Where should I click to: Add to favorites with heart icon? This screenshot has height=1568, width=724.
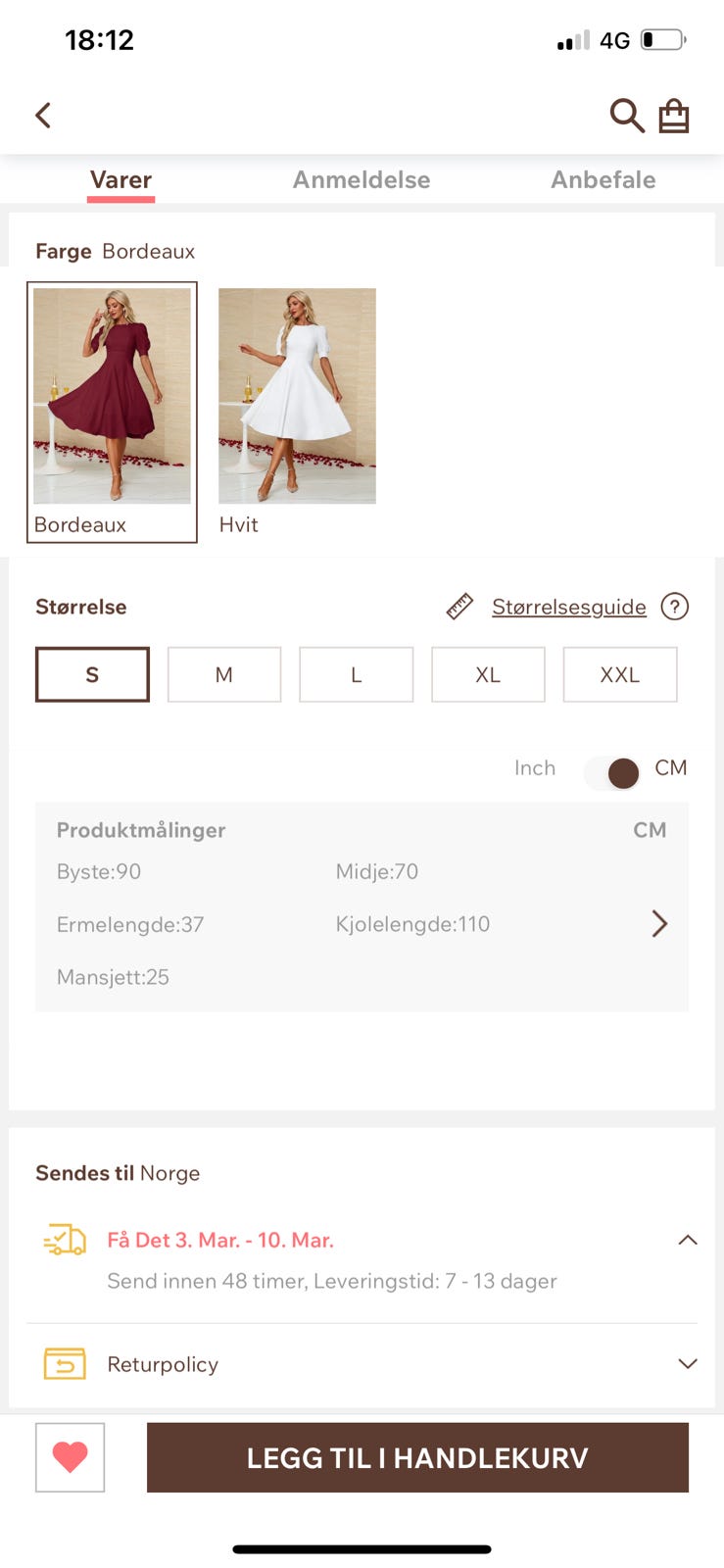pyautogui.click(x=71, y=1457)
